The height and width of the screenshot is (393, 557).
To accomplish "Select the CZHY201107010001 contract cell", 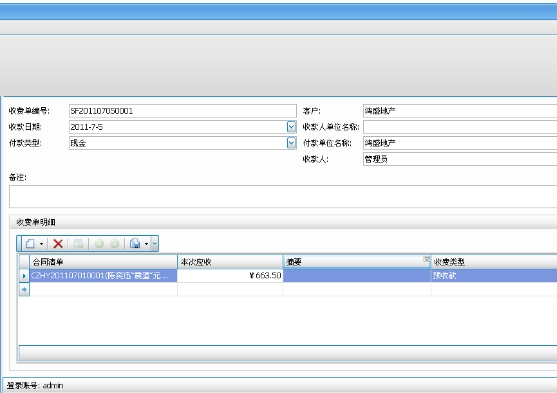I will pos(103,275).
